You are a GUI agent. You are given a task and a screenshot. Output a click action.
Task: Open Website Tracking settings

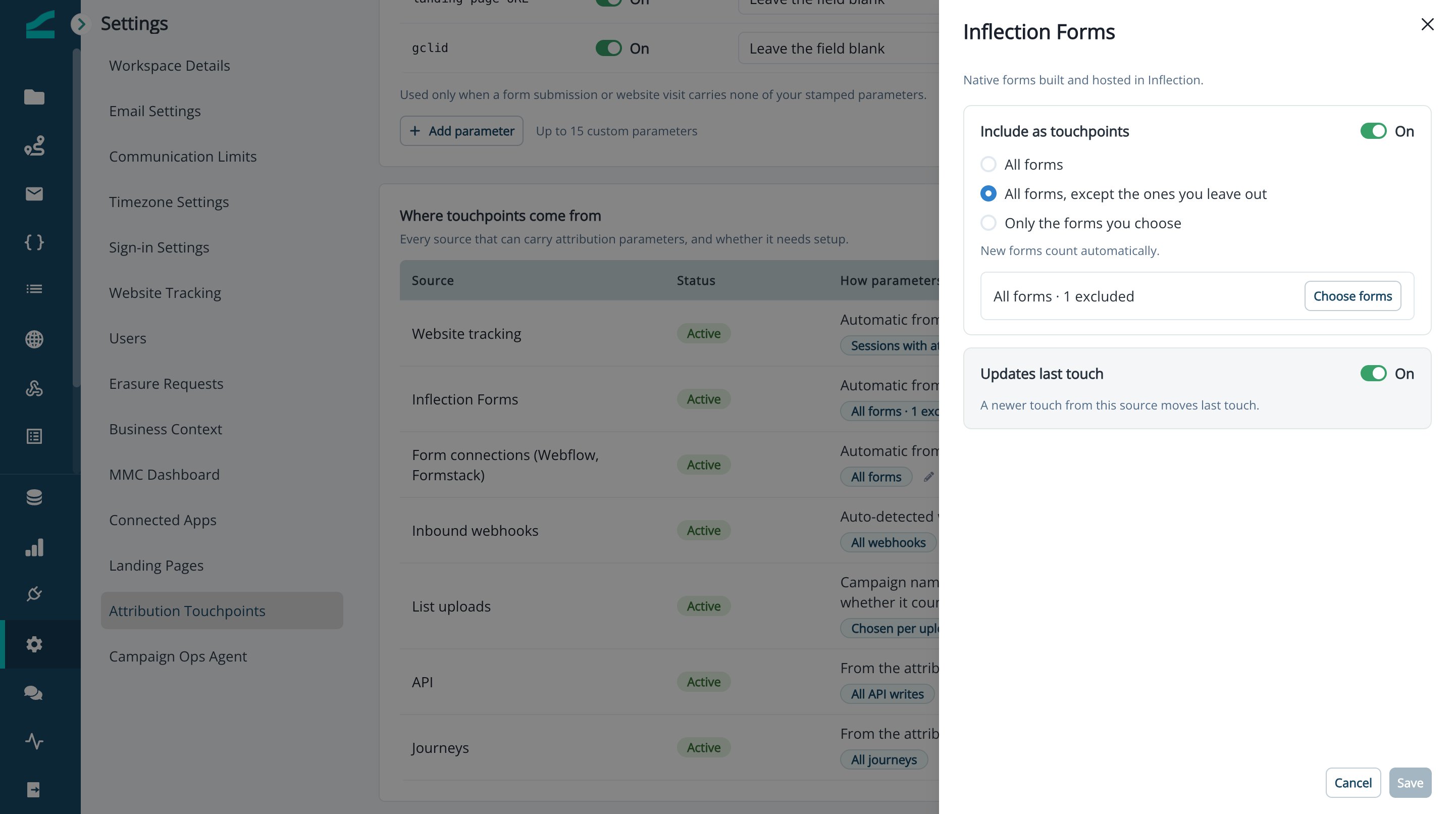pyautogui.click(x=165, y=293)
